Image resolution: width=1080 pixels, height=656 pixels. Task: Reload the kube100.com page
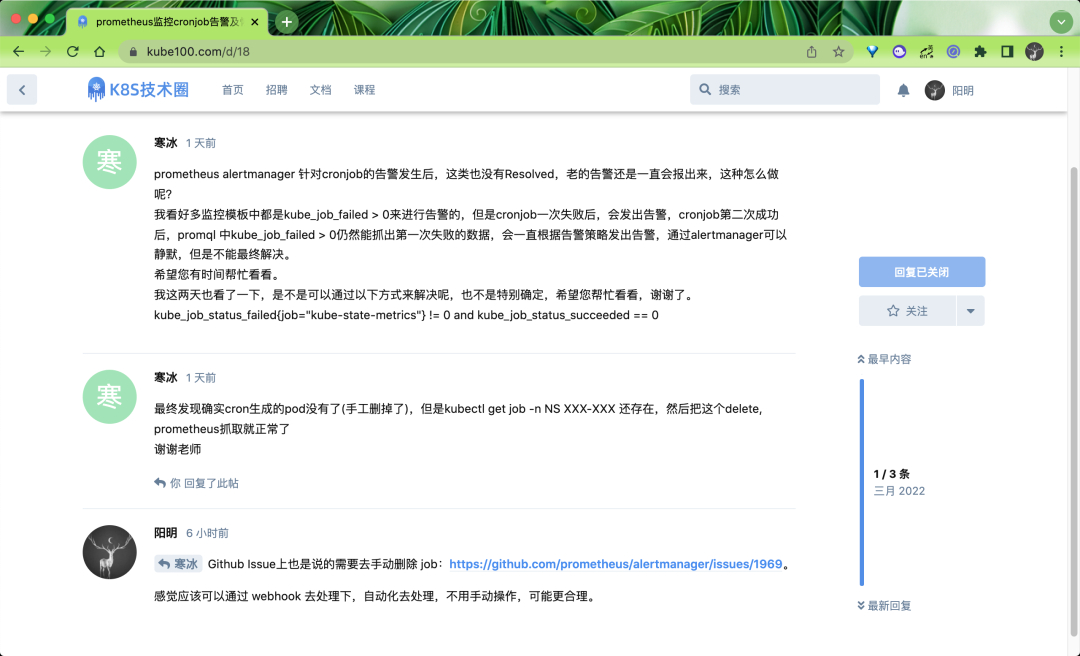point(72,52)
